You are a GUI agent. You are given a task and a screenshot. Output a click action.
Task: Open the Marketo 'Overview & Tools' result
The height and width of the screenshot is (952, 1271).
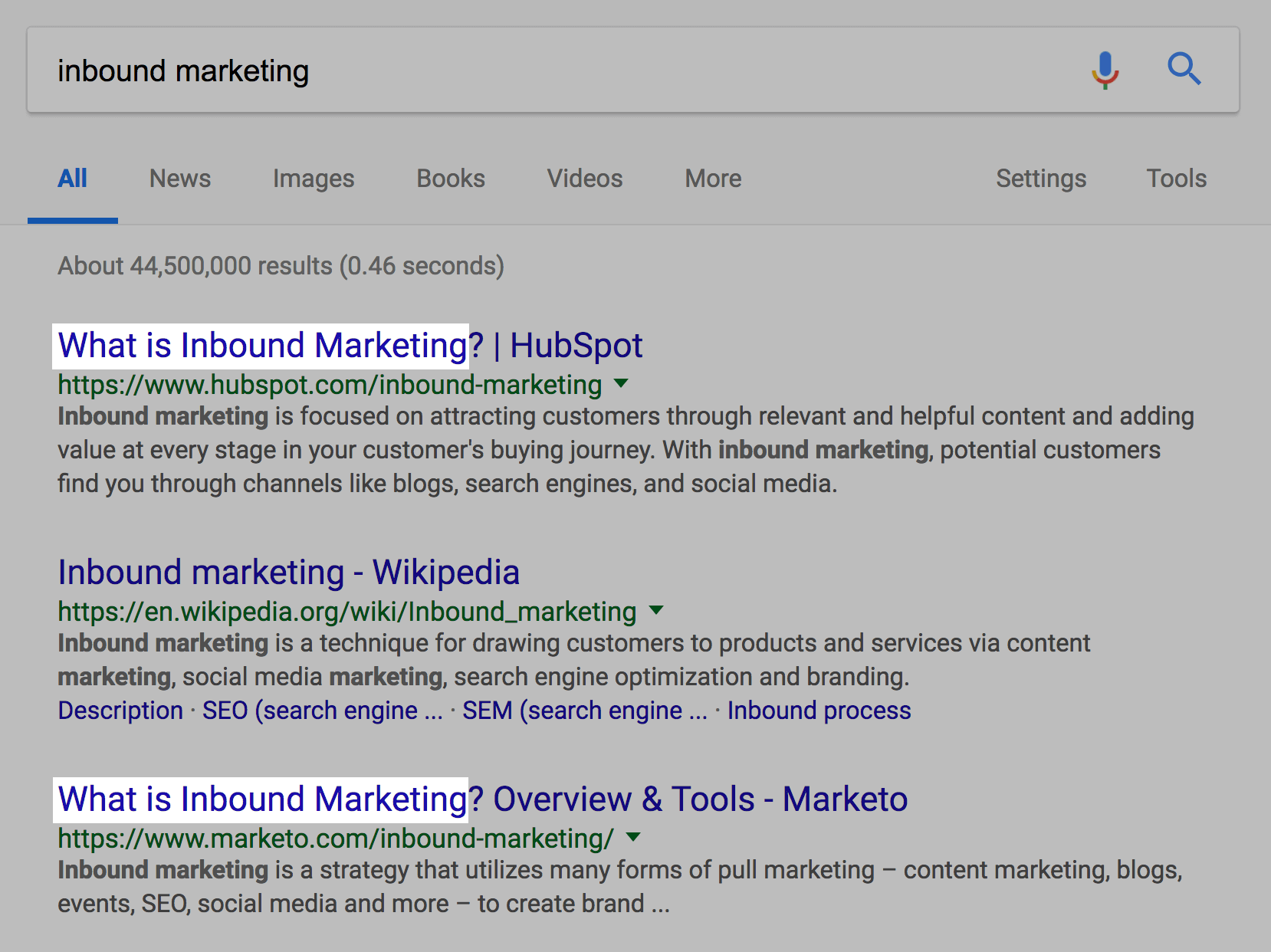483,799
